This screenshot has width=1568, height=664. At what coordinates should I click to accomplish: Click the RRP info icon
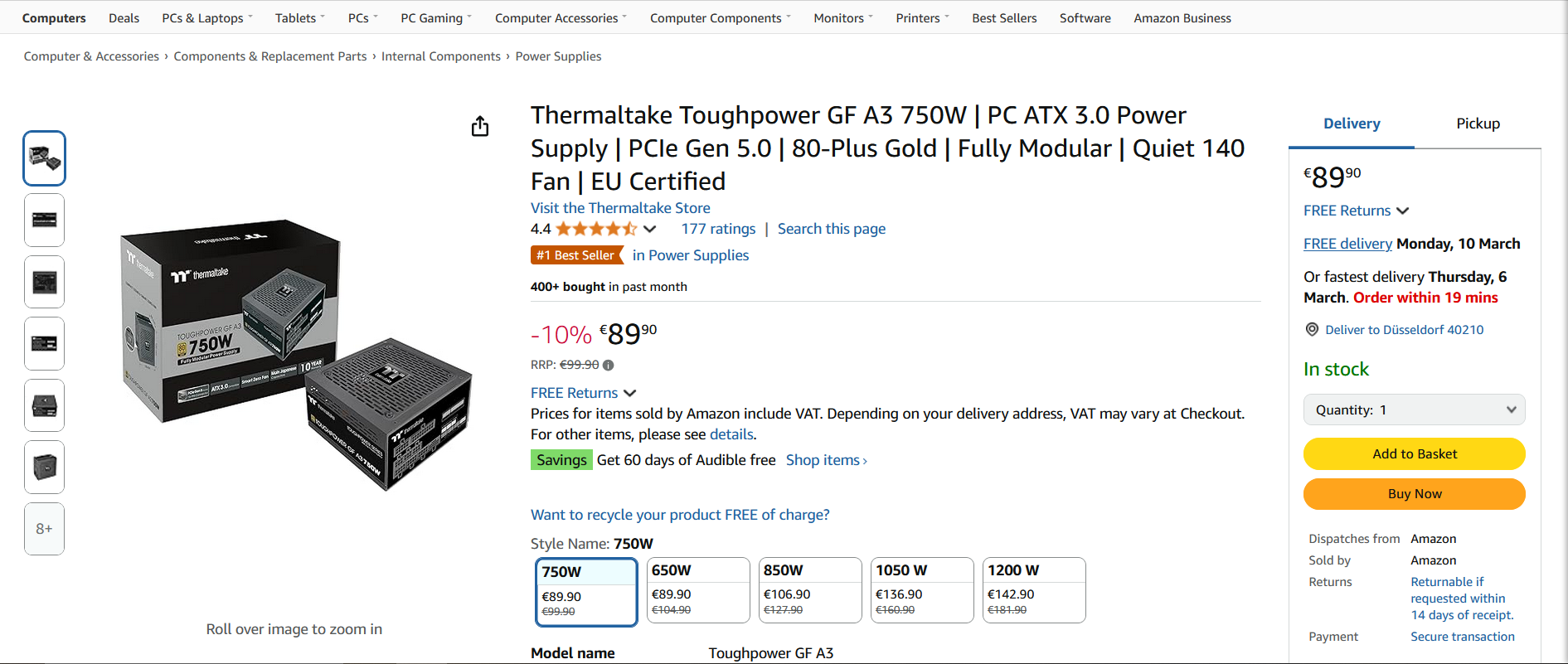pyautogui.click(x=609, y=365)
